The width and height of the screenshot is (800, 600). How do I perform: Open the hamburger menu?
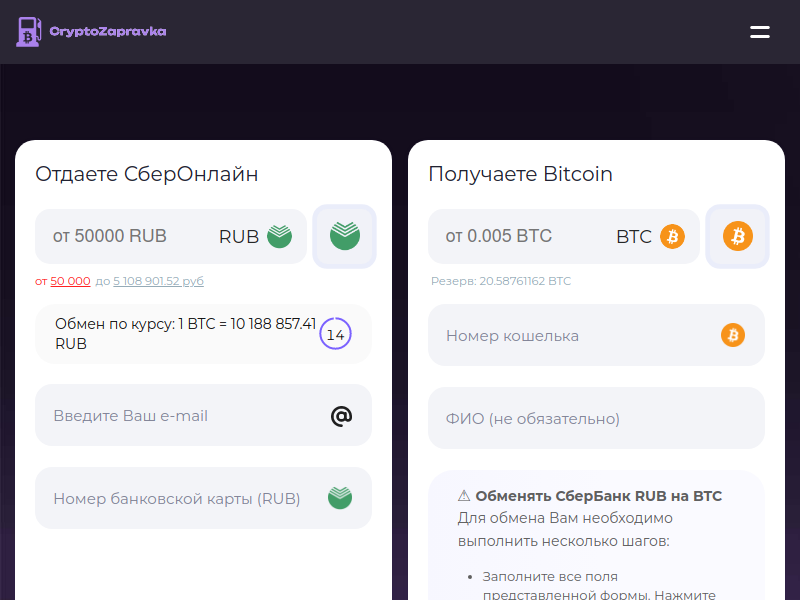tap(760, 32)
